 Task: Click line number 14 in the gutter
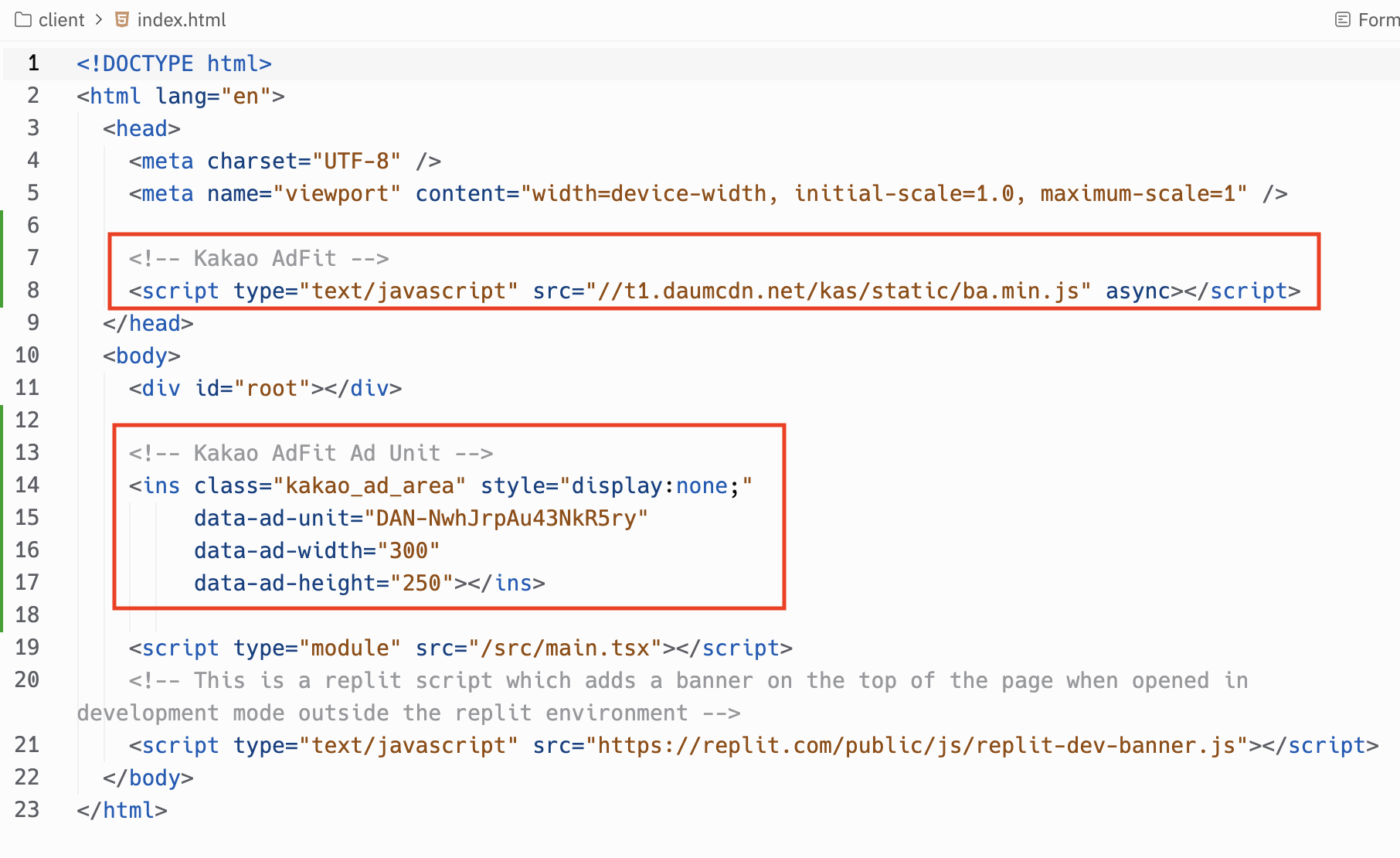(27, 485)
